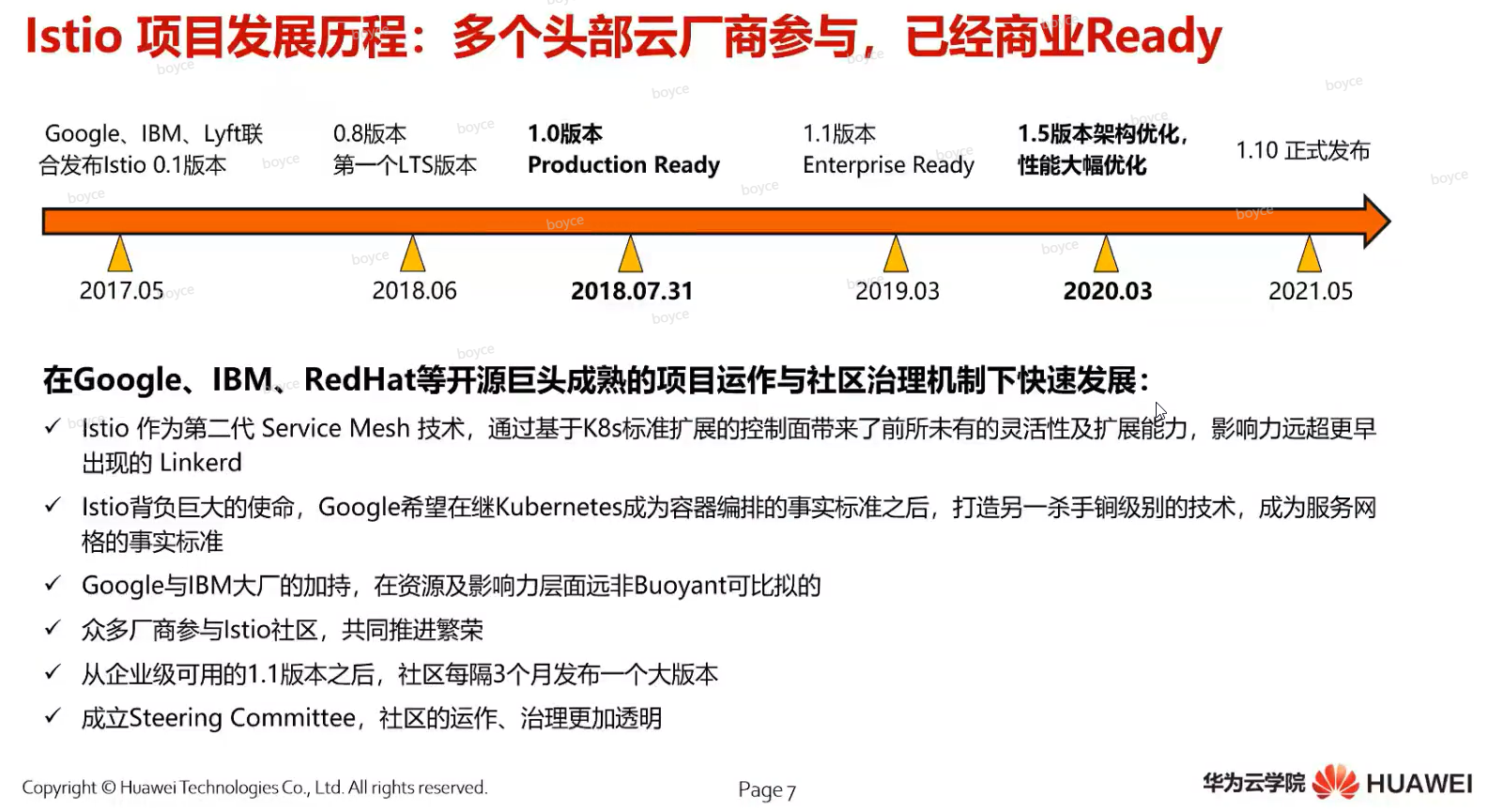Click the bullet about 每隔3个月发布一个大版本
The image size is (1488, 812).
[399, 674]
